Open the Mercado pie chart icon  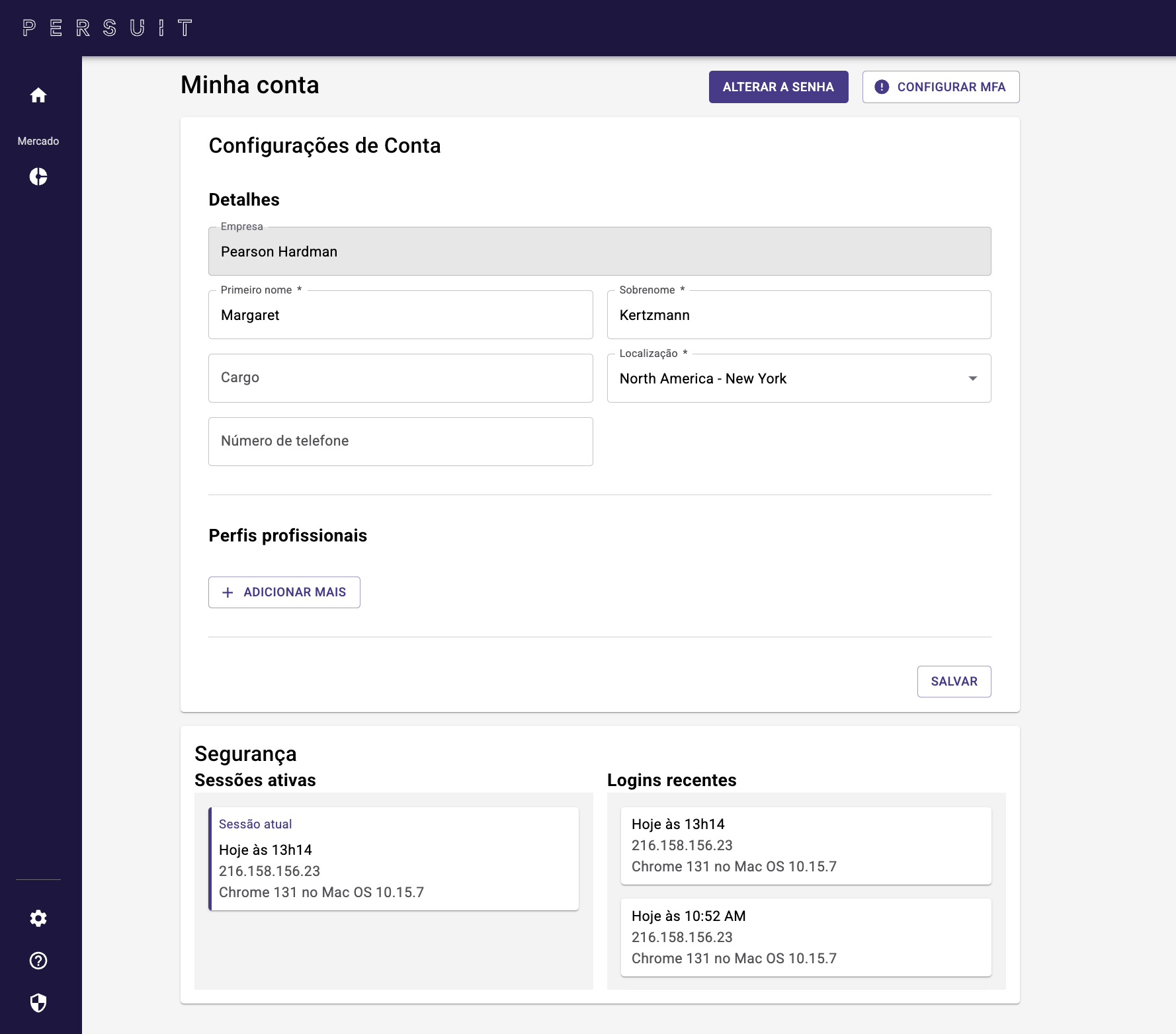coord(38,177)
